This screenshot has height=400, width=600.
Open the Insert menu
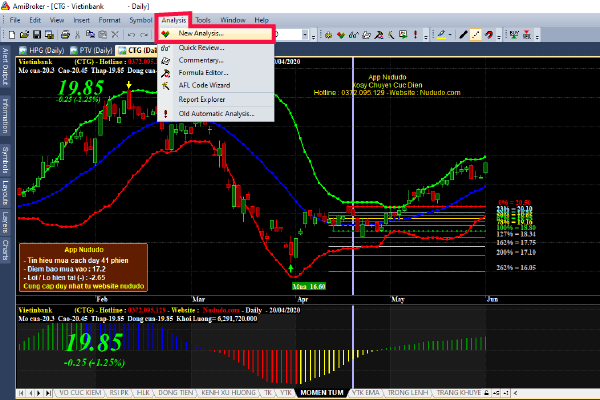(82, 20)
